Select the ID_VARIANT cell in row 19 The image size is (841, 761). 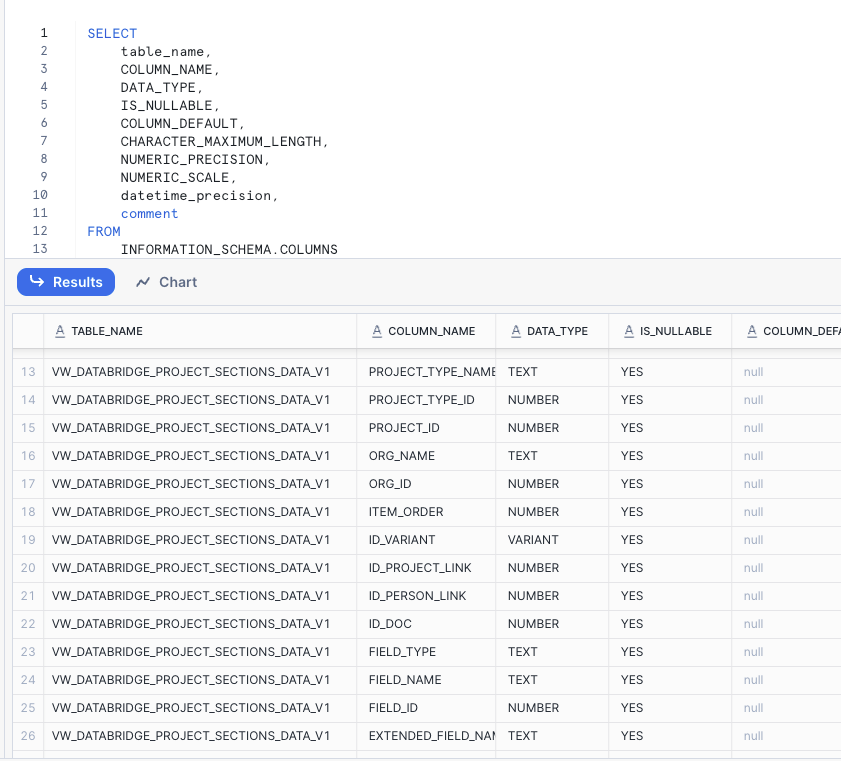418,539
